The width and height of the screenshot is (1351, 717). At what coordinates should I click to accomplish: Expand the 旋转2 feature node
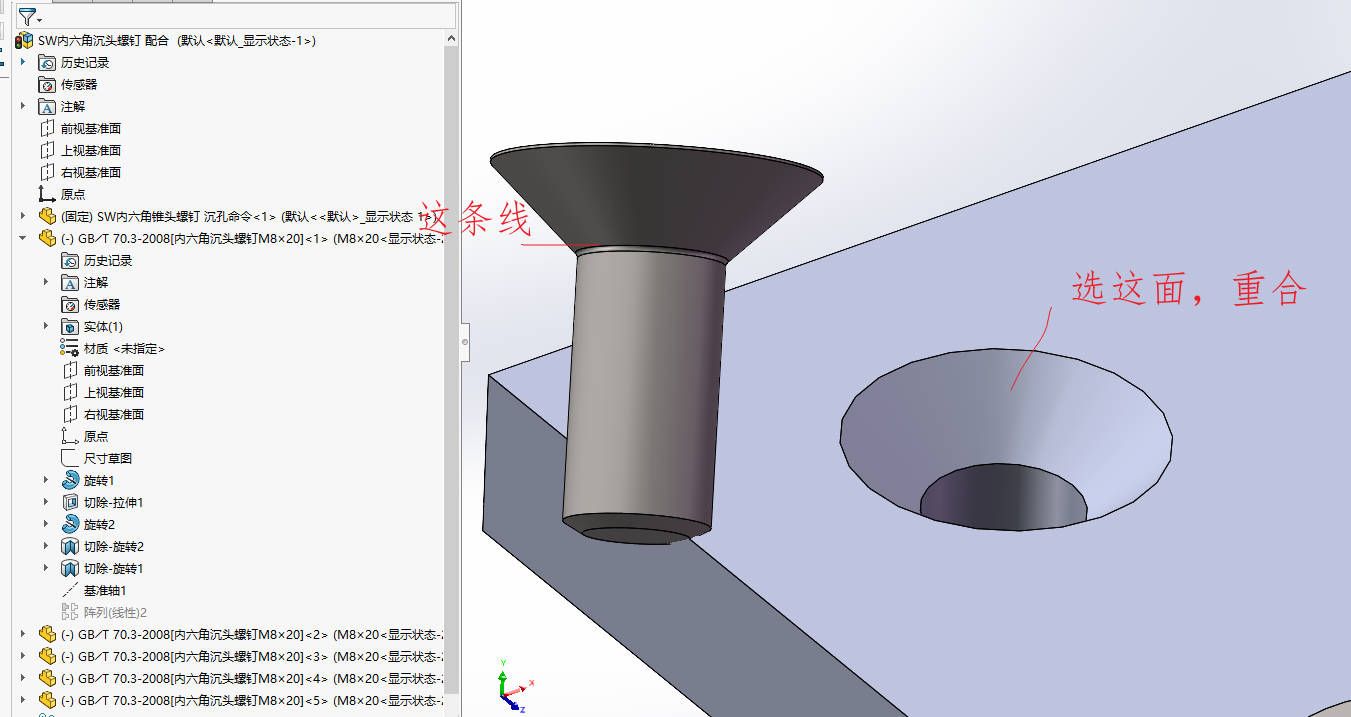tap(46, 525)
